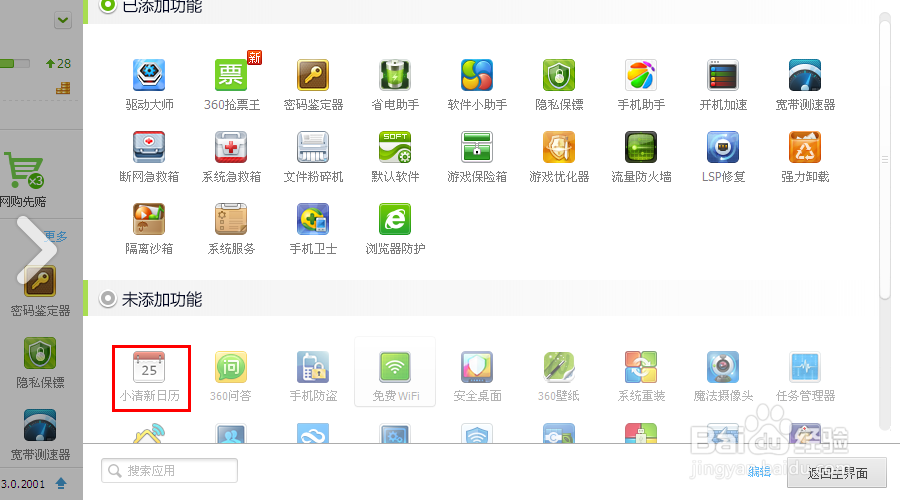The height and width of the screenshot is (500, 900).
Task: Add 系统重装 function
Action: click(x=641, y=377)
